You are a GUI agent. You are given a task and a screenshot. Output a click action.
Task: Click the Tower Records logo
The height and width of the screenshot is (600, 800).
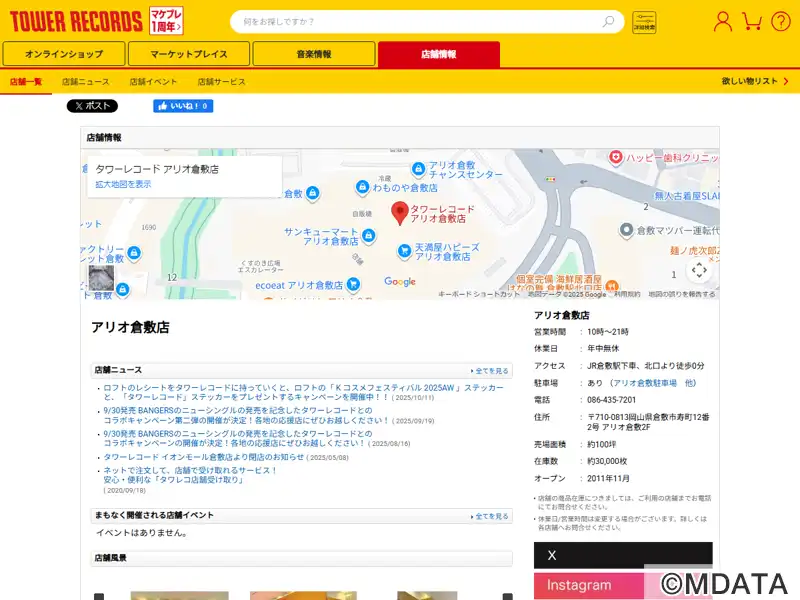[x=77, y=20]
